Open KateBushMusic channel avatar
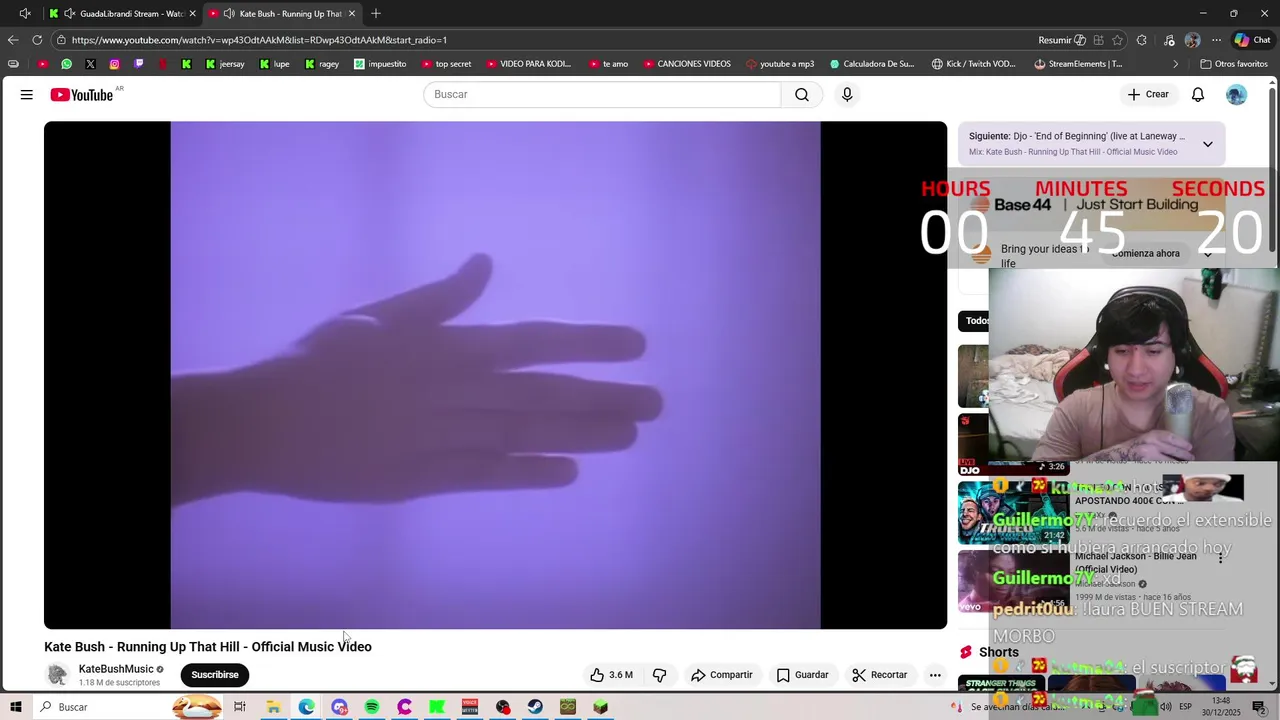The width and height of the screenshot is (1280, 720). pyautogui.click(x=57, y=675)
